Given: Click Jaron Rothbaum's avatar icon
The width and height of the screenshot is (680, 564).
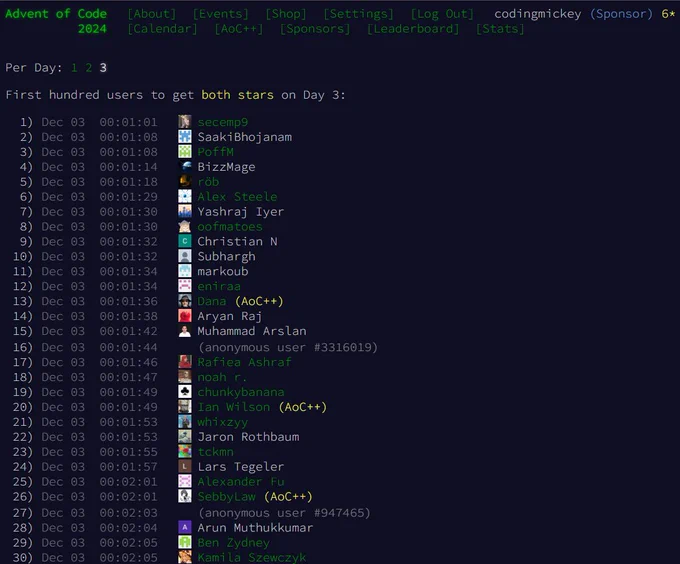Looking at the screenshot, I should 185,437.
